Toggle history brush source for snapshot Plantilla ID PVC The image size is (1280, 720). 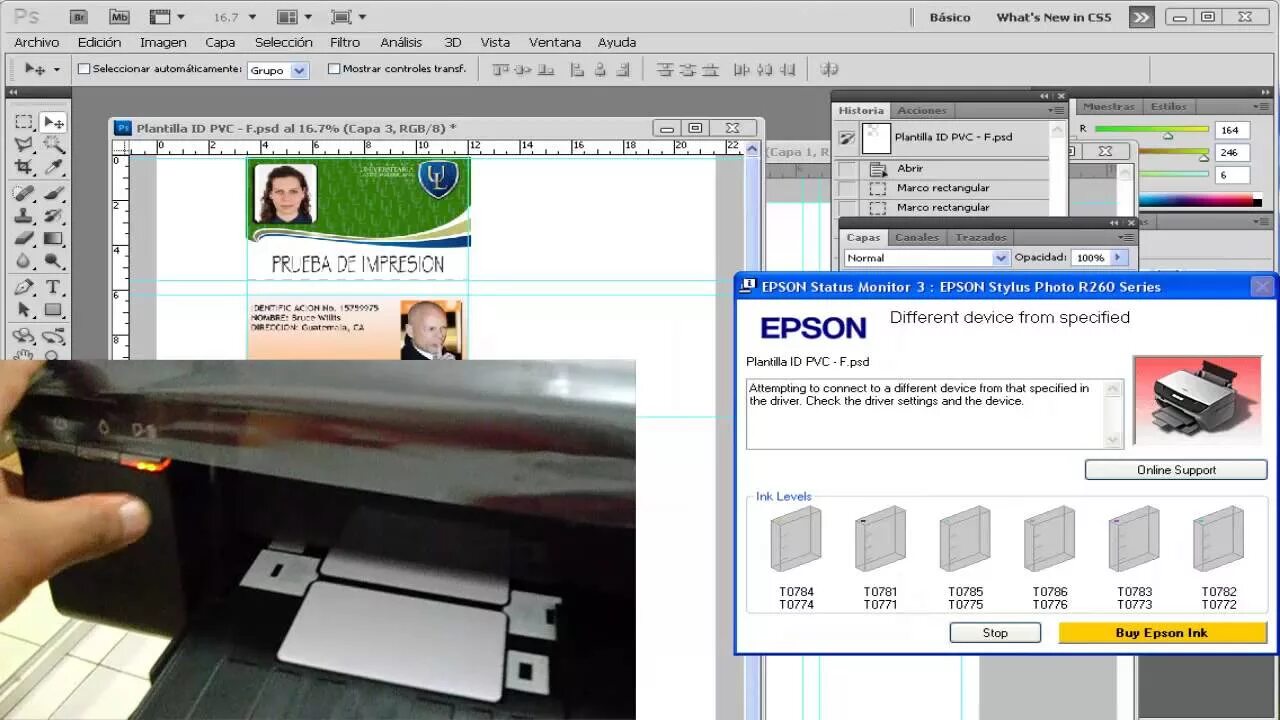(x=848, y=138)
